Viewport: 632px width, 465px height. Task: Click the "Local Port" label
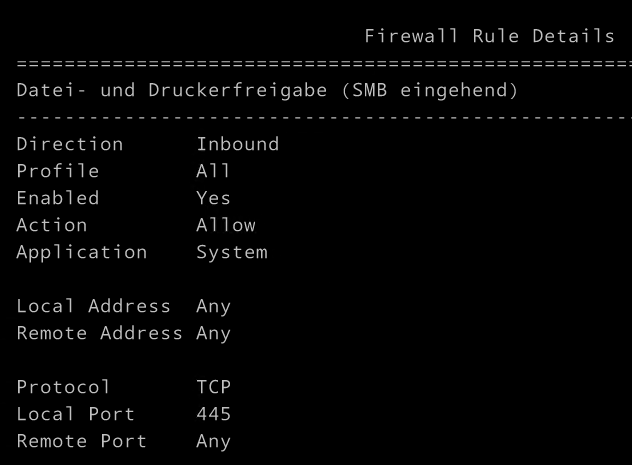click(76, 414)
